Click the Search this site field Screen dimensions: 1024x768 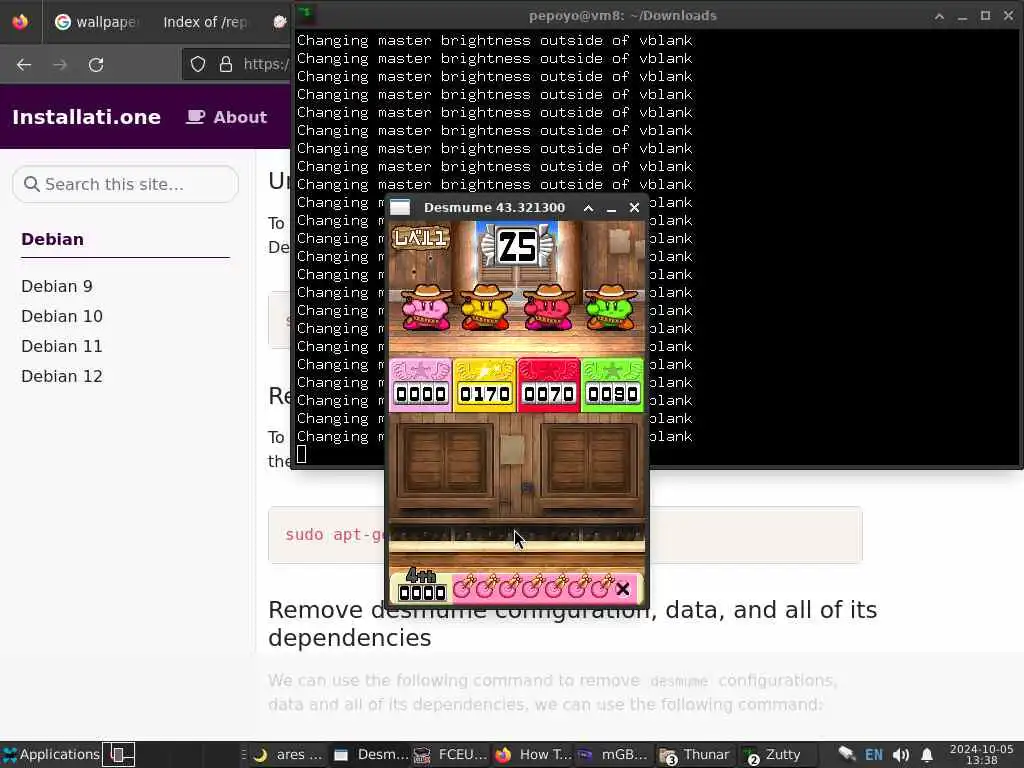point(125,184)
